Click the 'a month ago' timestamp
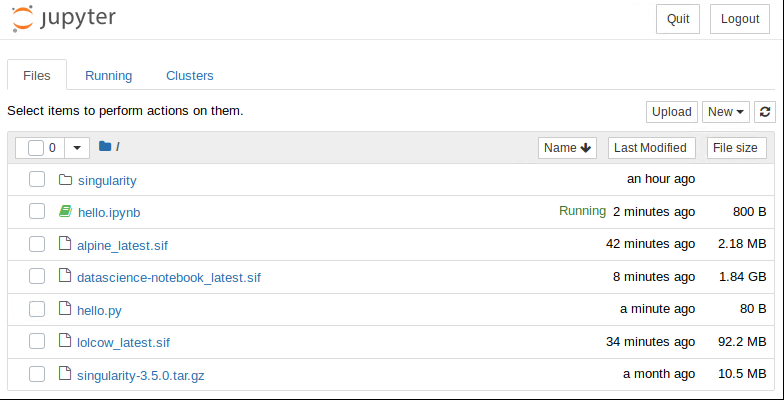The width and height of the screenshot is (784, 400). pos(659,374)
